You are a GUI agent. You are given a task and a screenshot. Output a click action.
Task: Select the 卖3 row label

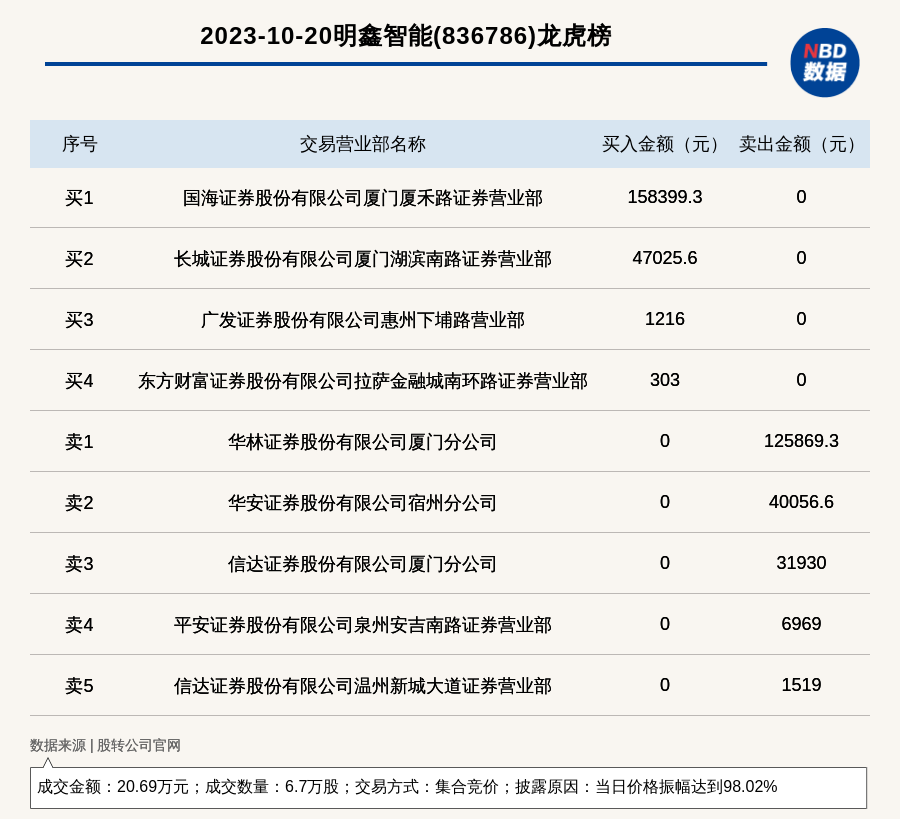(x=79, y=564)
